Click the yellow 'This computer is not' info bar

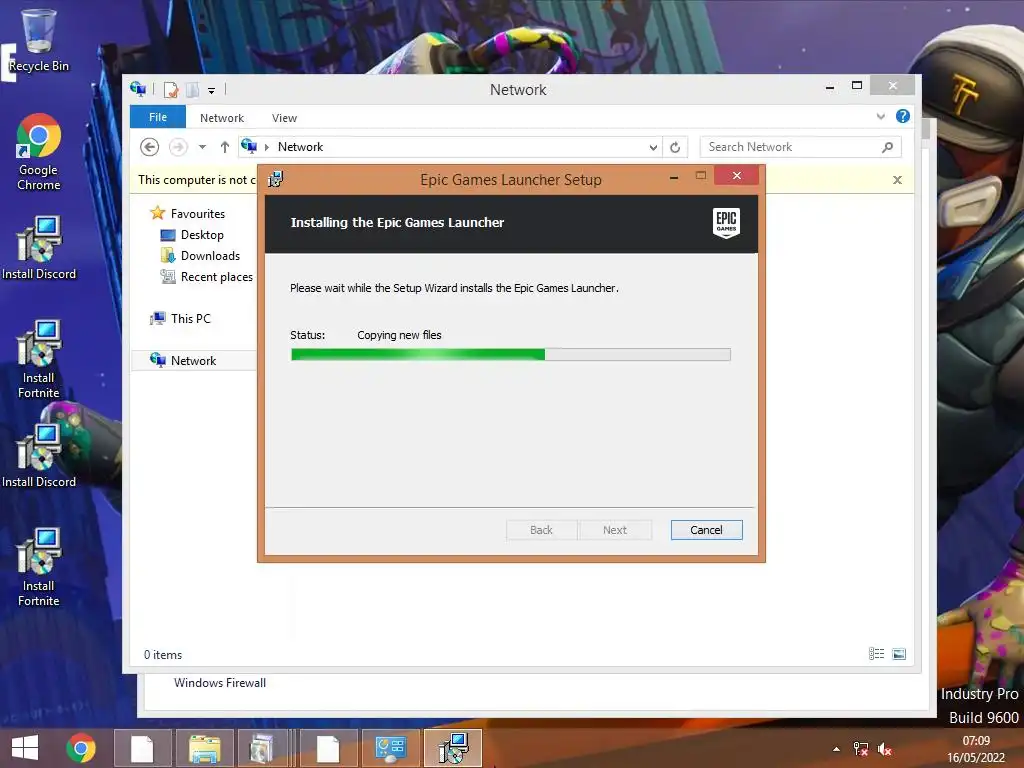click(197, 180)
